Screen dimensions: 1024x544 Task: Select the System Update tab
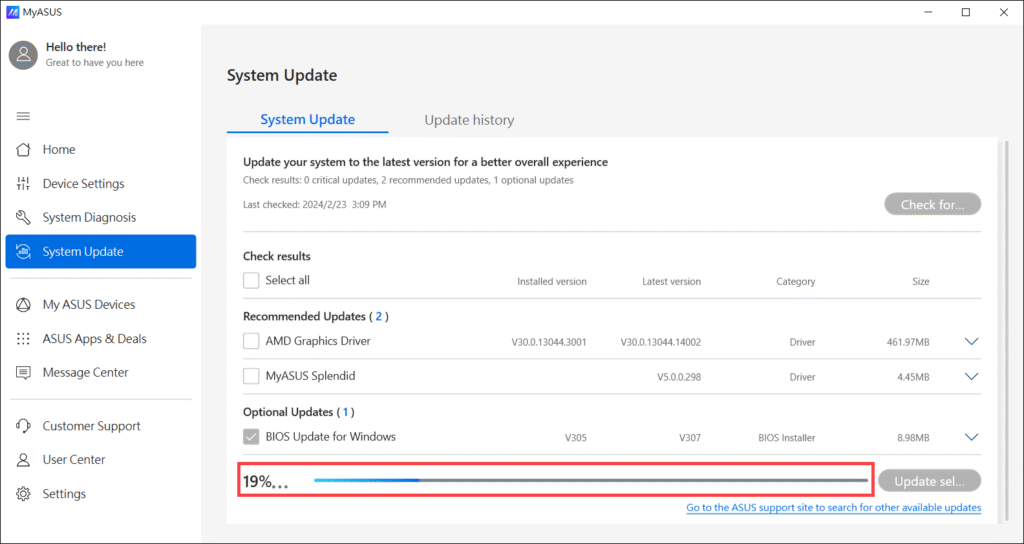[x=307, y=120]
